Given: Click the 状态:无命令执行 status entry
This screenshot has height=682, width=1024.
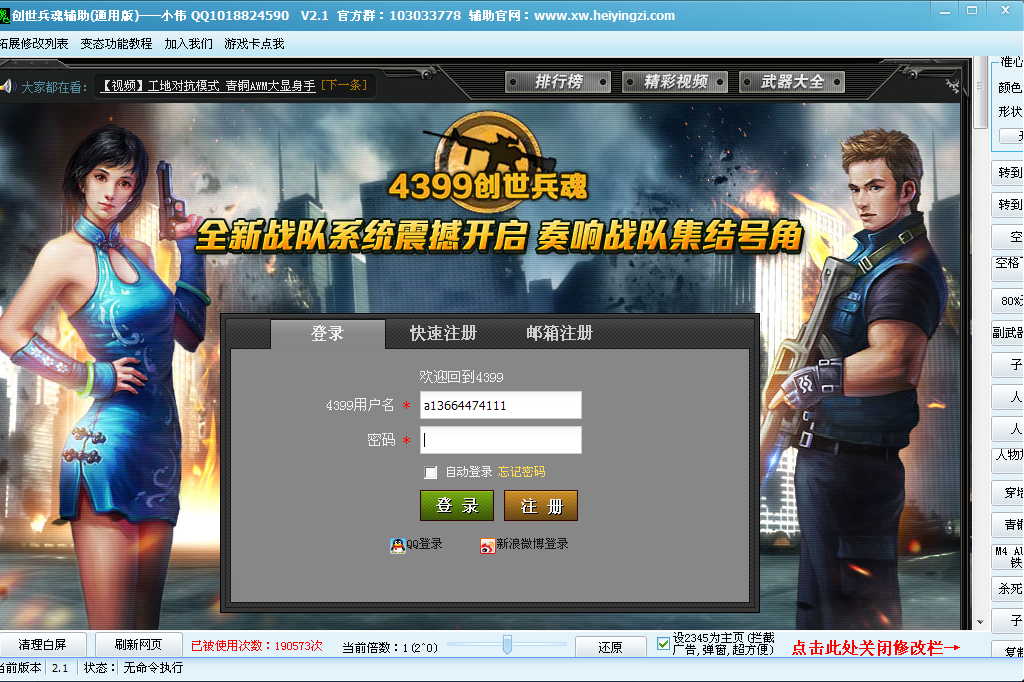Looking at the screenshot, I should tap(133, 668).
